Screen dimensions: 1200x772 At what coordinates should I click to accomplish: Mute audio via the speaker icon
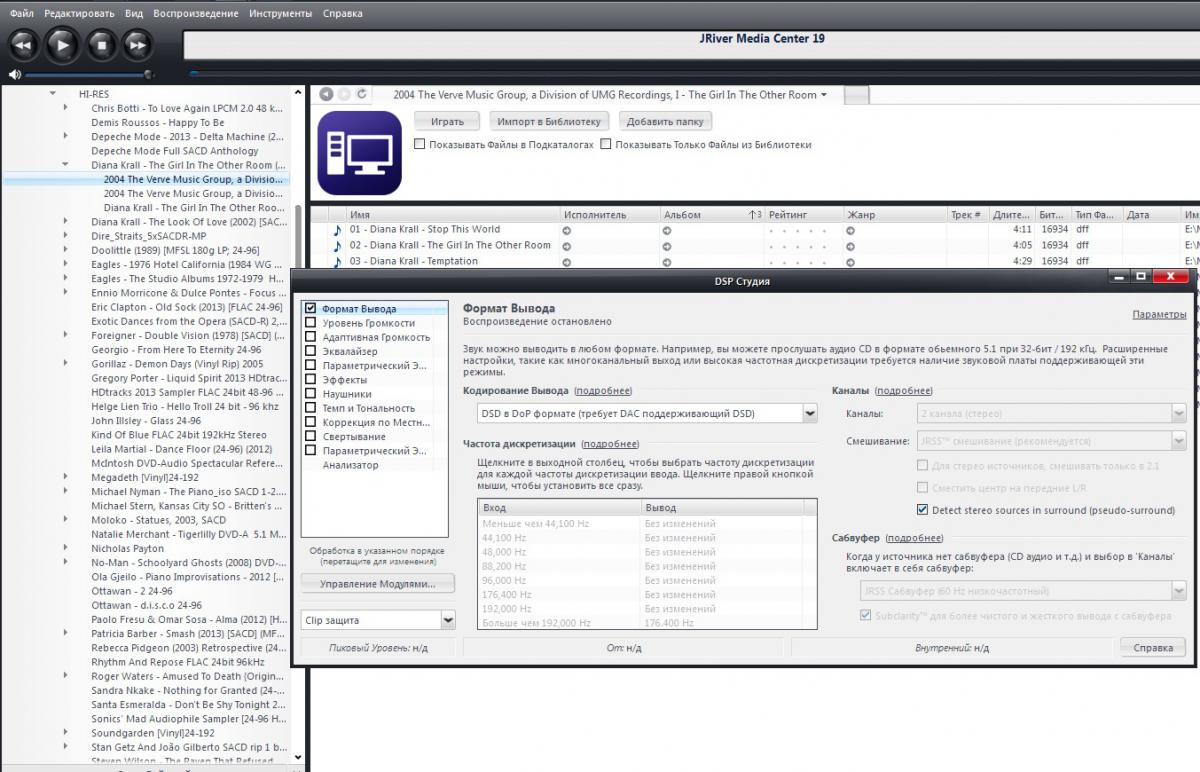[15, 74]
